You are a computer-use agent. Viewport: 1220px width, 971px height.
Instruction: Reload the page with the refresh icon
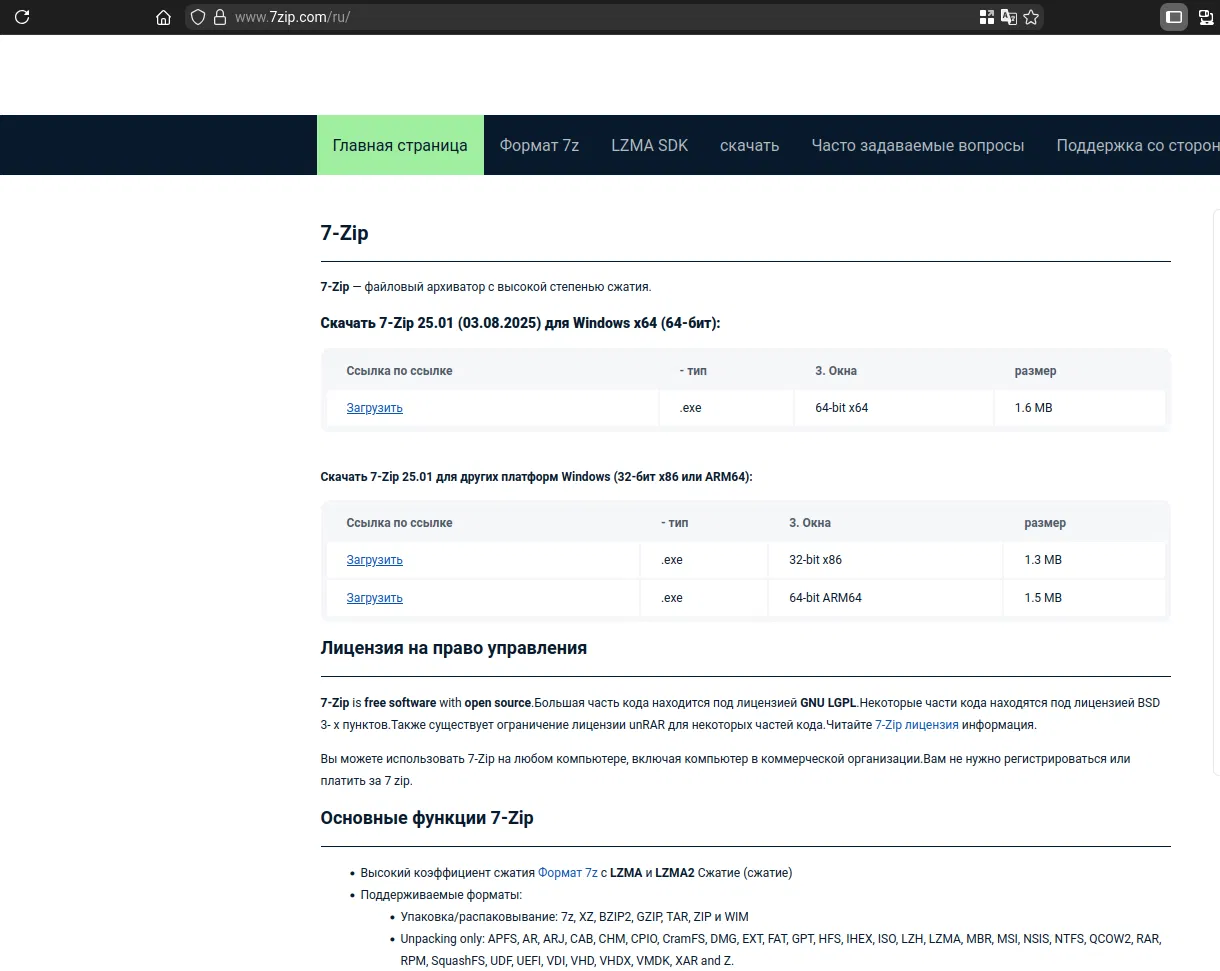coord(21,17)
